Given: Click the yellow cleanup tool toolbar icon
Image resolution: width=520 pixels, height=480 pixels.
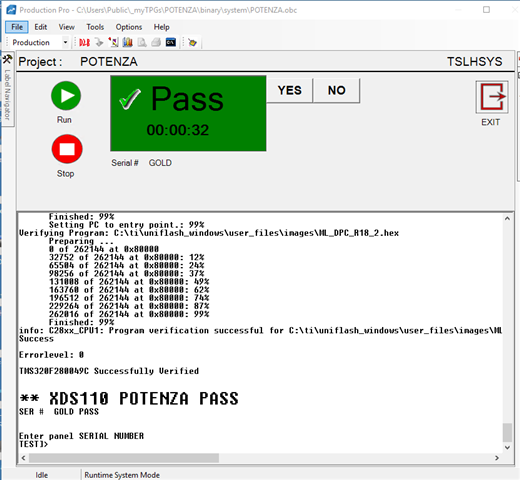Looking at the screenshot, I should click(x=192, y=43).
